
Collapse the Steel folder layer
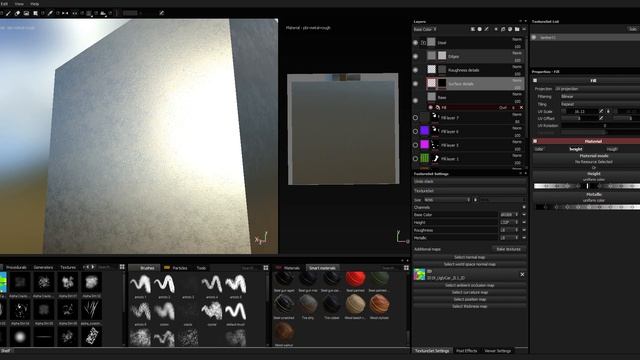point(423,42)
